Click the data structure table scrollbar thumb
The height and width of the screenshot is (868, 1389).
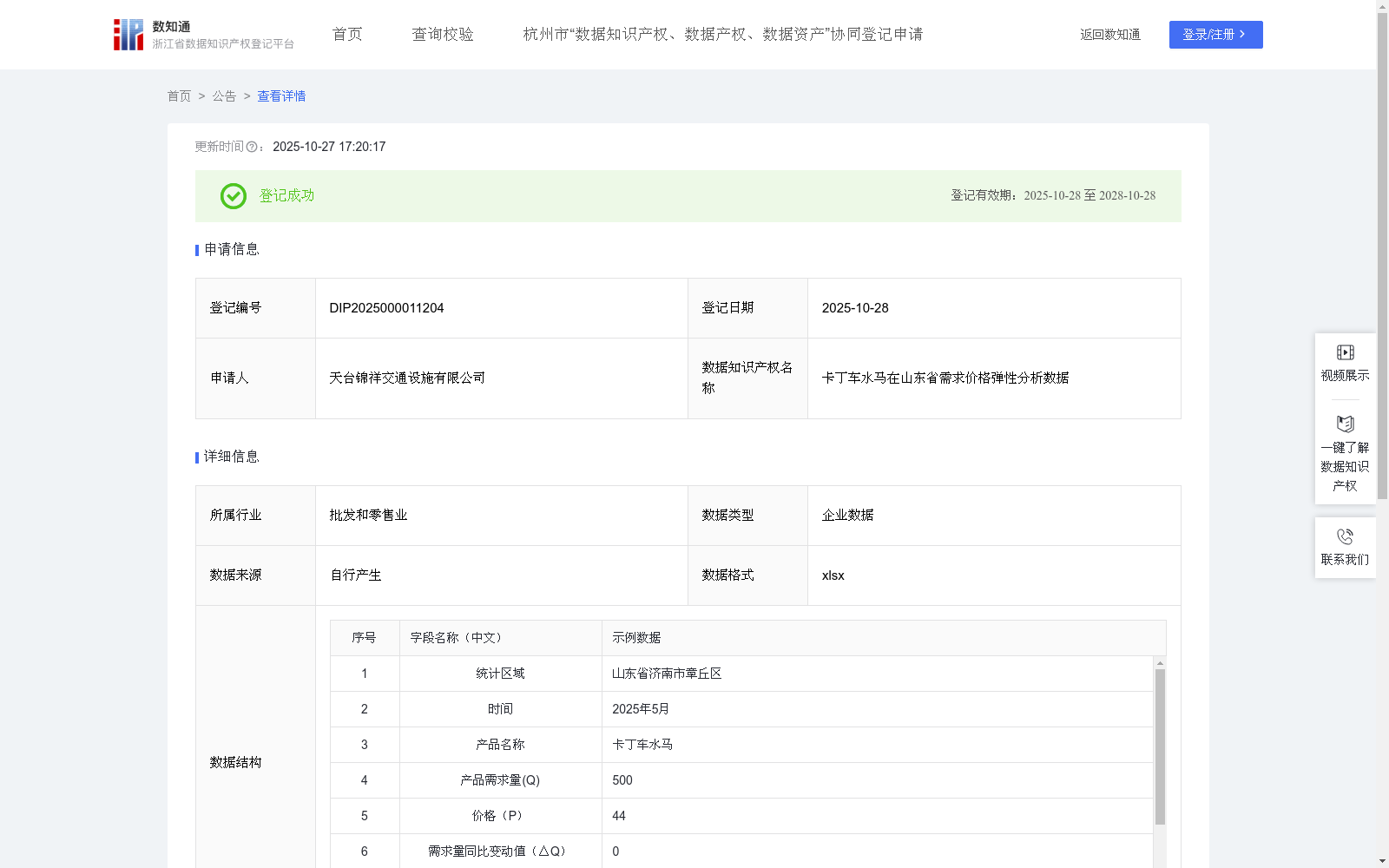click(1160, 746)
